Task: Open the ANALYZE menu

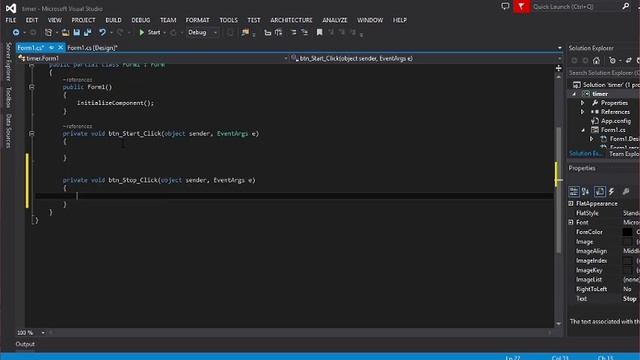Action: 334,20
